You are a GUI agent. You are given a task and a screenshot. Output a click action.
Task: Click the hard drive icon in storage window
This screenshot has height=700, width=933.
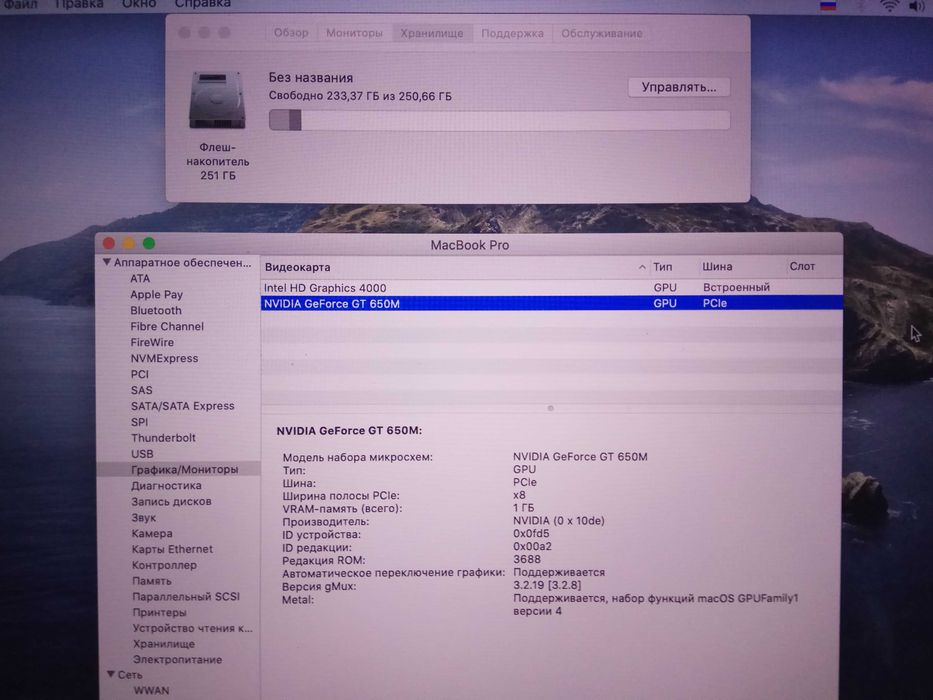(217, 100)
